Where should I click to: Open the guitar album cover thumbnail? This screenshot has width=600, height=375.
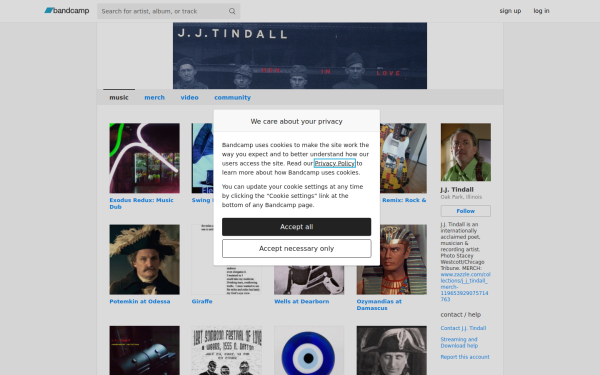(x=403, y=158)
